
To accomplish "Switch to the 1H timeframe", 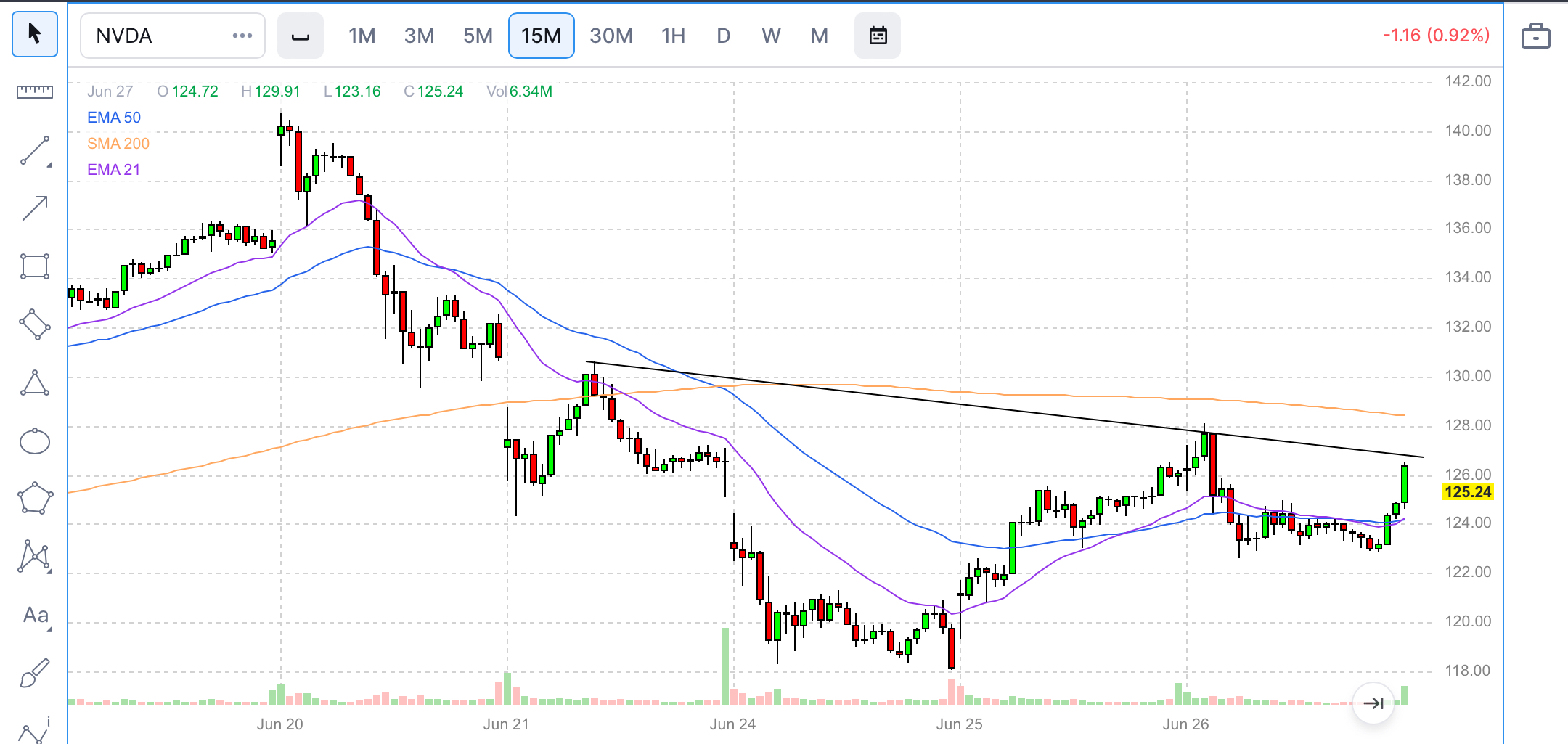I will [672, 35].
